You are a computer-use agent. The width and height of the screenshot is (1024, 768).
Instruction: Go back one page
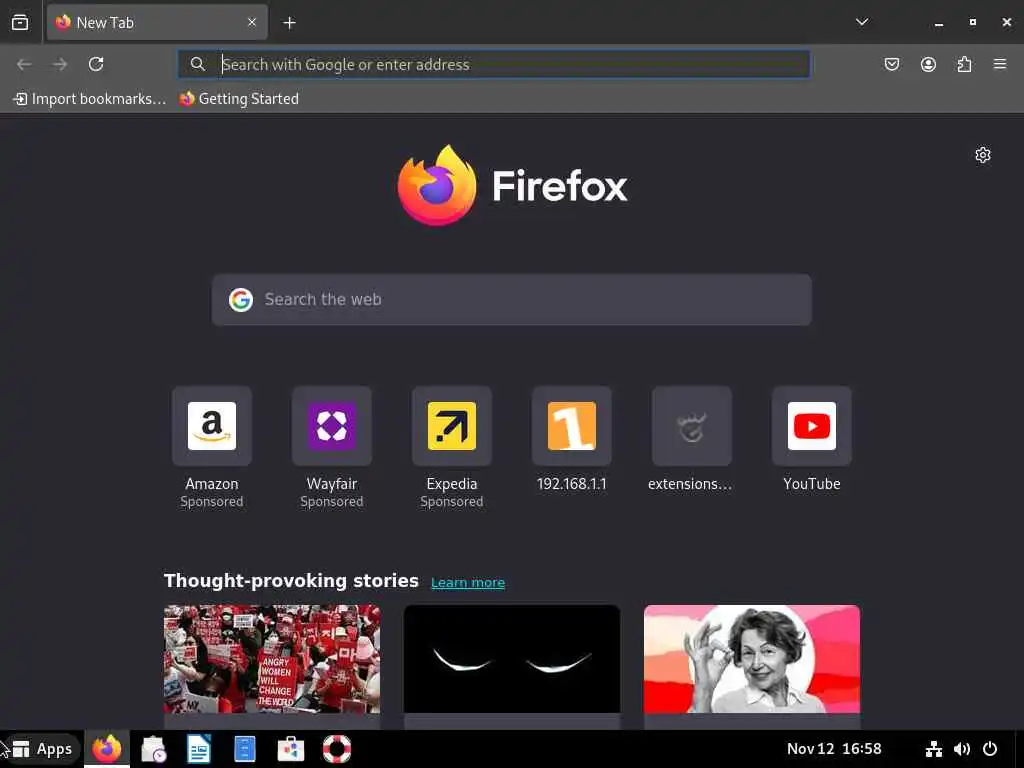coord(24,64)
